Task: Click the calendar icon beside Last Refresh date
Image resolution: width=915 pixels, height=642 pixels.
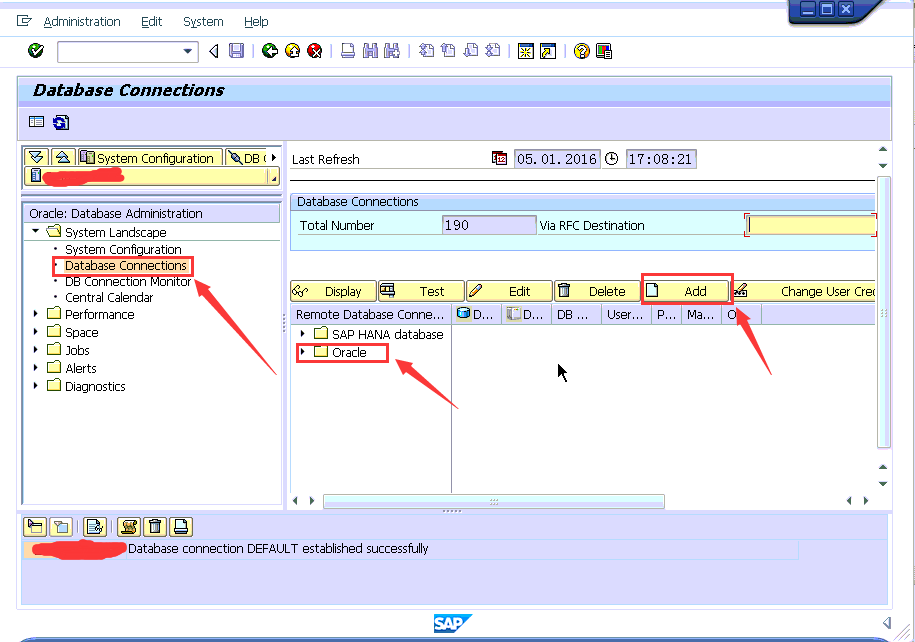Action: click(500, 158)
